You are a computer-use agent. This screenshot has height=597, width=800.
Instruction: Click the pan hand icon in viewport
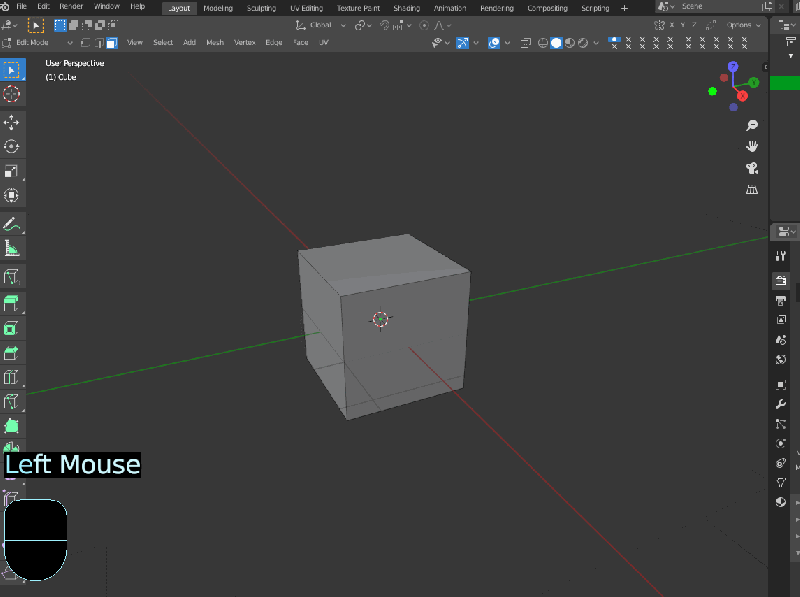click(752, 147)
